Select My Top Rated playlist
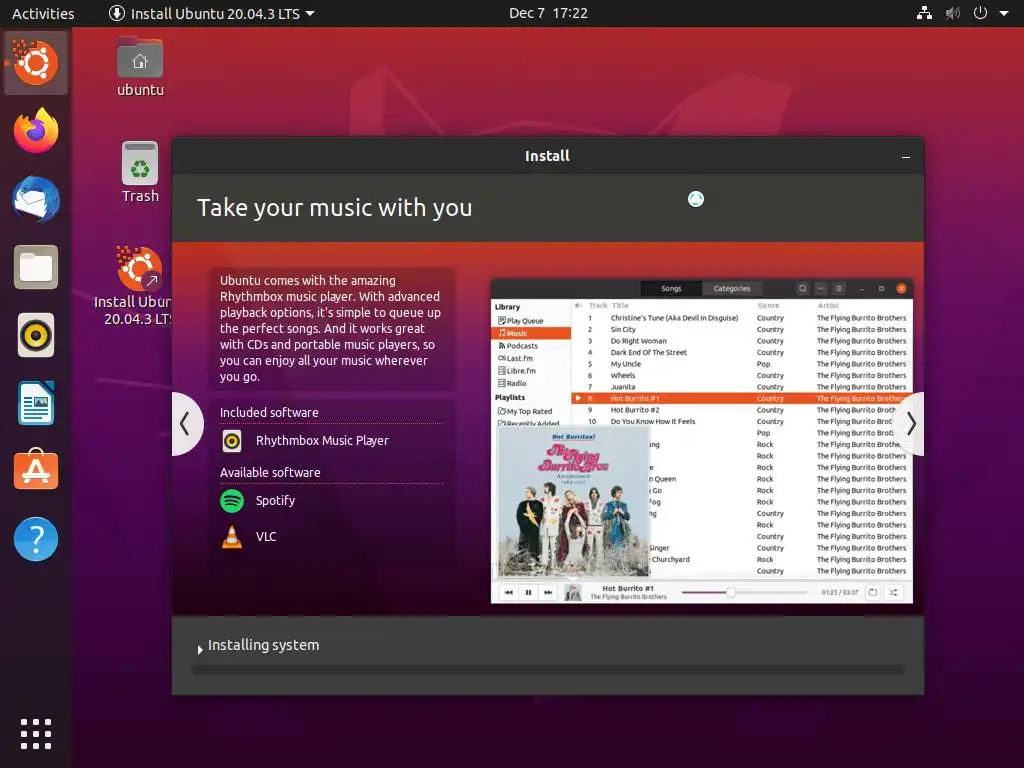Image resolution: width=1024 pixels, height=768 pixels. (x=525, y=411)
